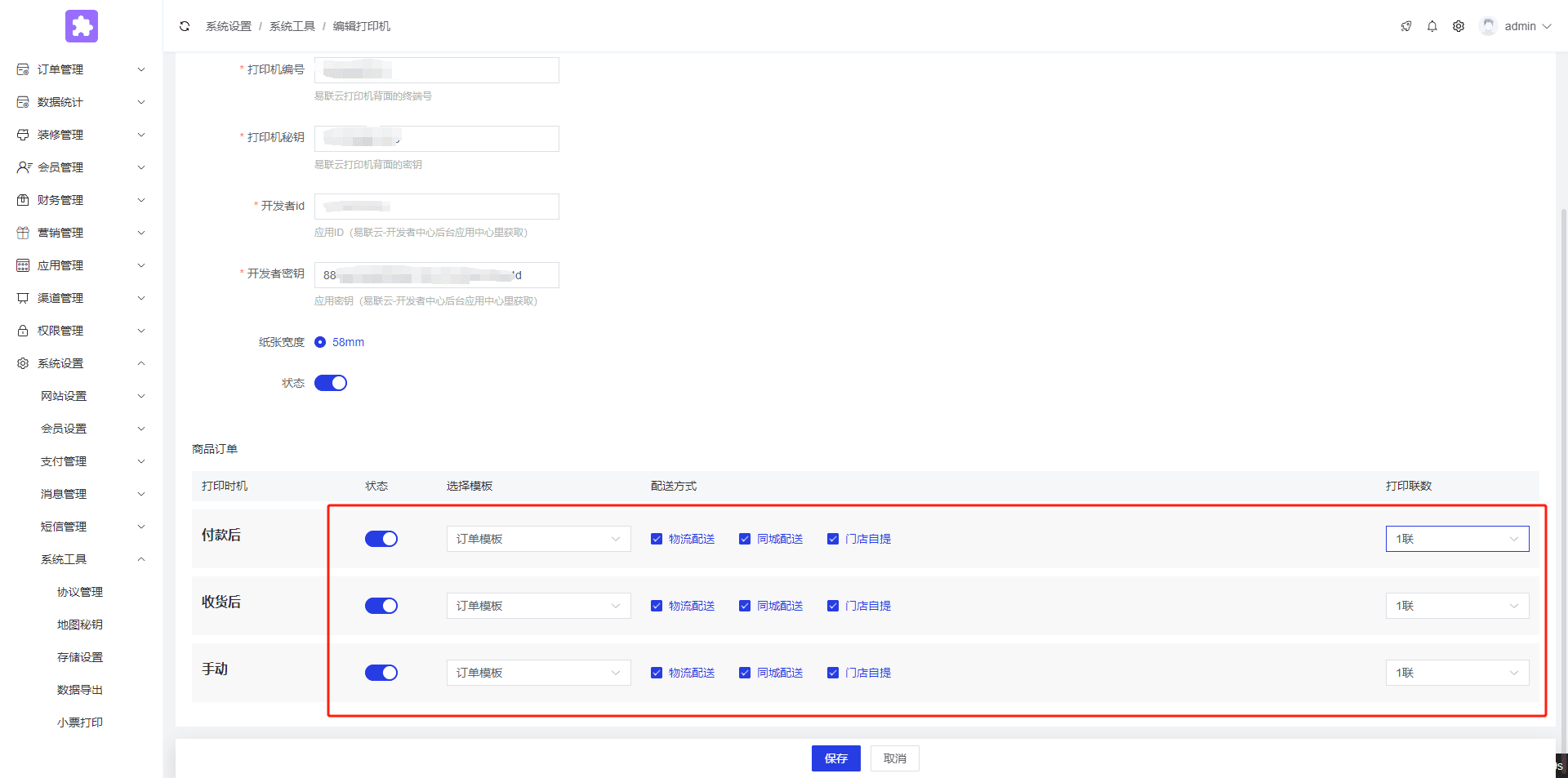Click the refresh icon beside breadcrumb

(185, 26)
